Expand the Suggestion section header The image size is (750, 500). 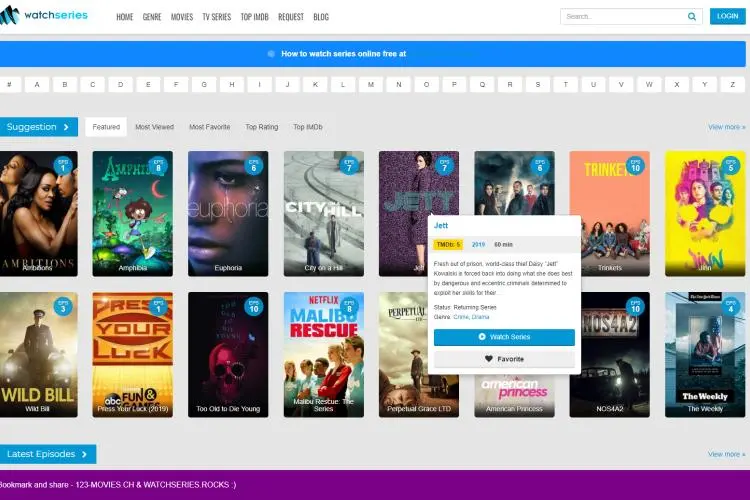[x=39, y=127]
